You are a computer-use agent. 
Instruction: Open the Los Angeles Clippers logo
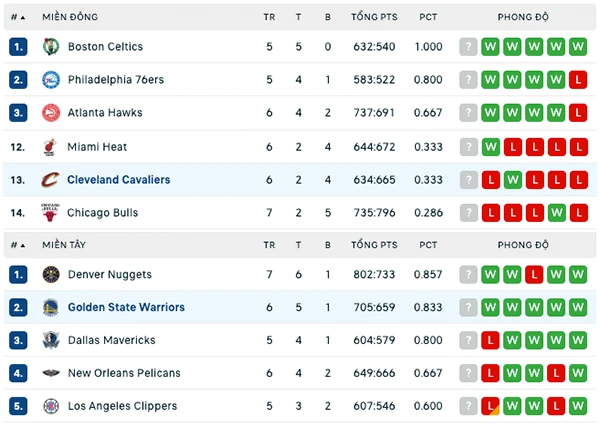coord(51,406)
